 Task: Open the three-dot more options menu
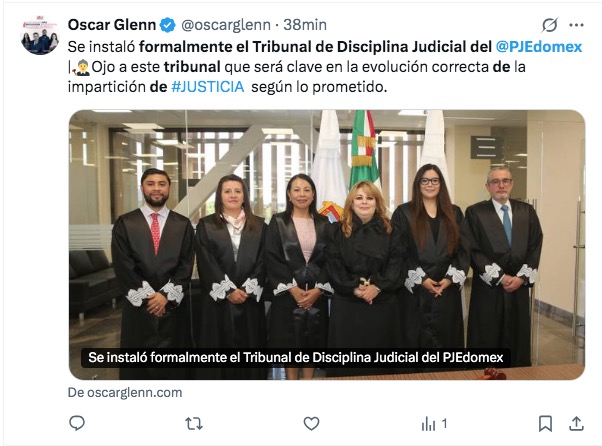coord(576,25)
